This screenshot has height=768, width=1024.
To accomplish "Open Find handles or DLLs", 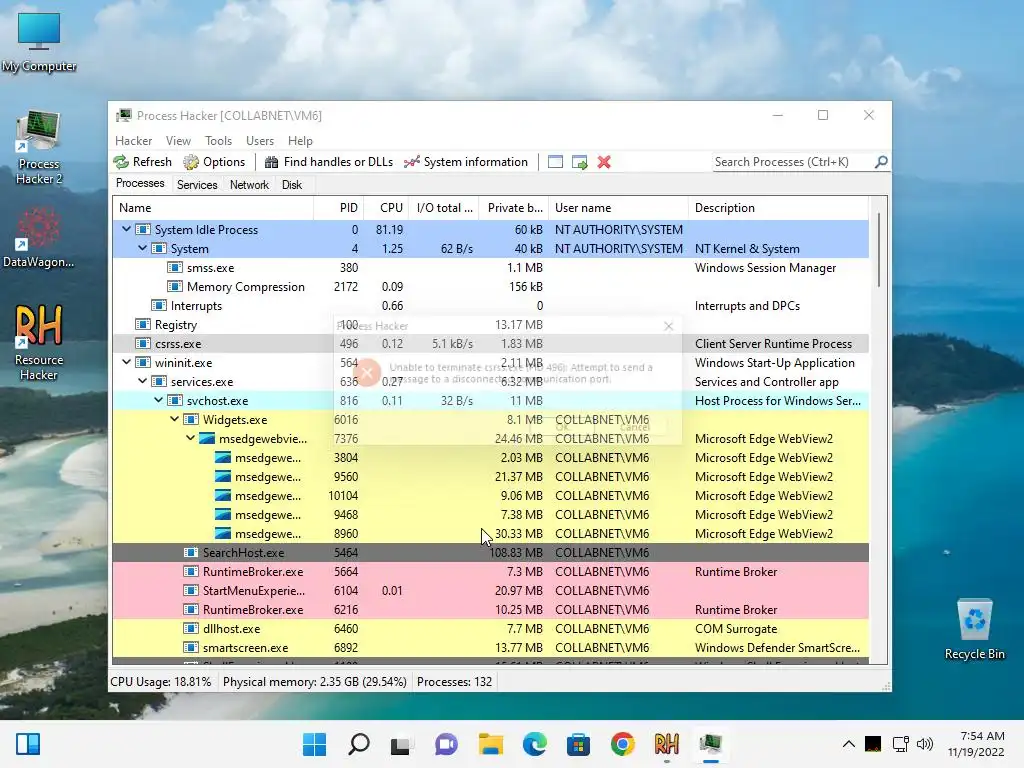I will 328,162.
